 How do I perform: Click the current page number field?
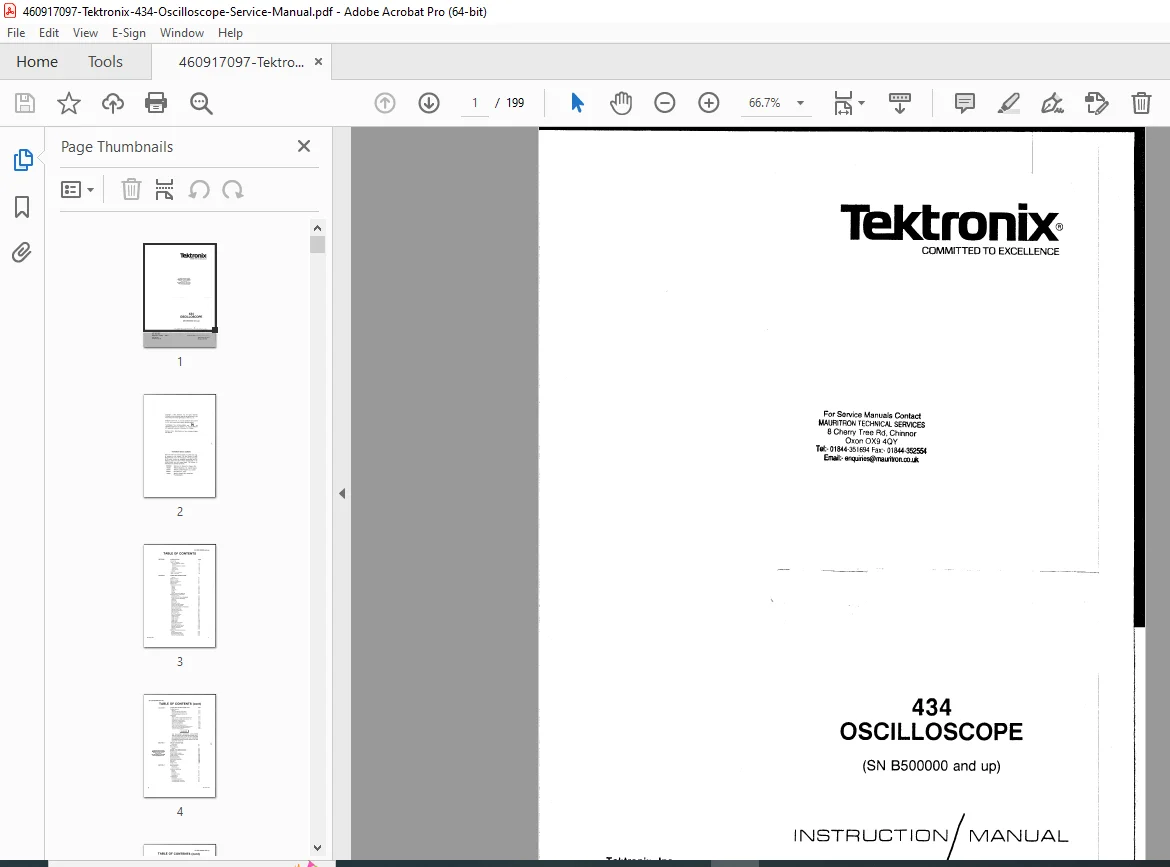pyautogui.click(x=475, y=103)
